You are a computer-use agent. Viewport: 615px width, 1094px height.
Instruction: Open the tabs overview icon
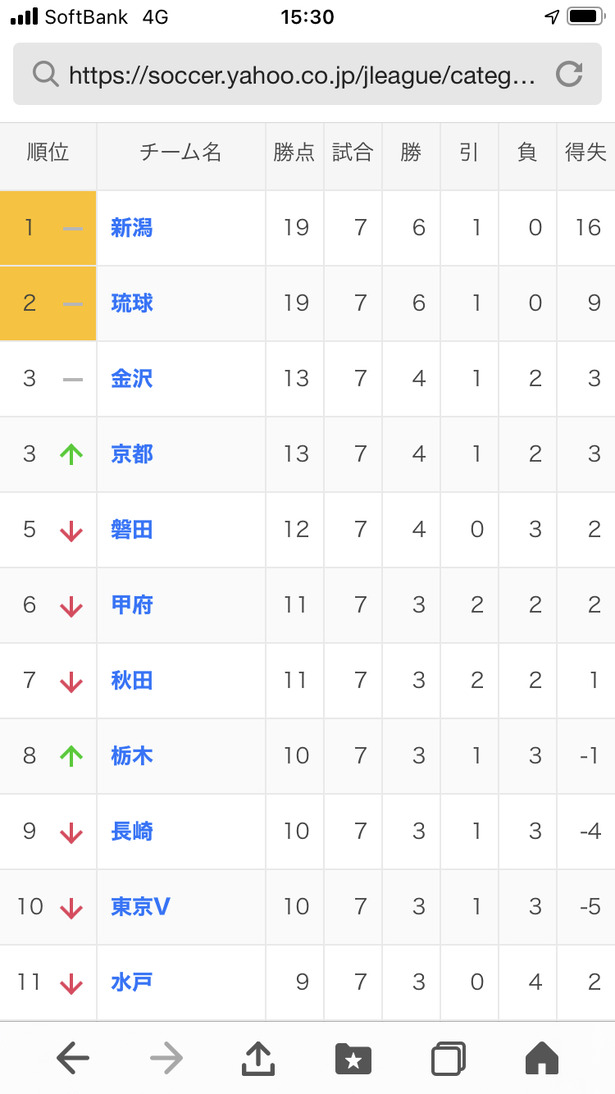coord(448,1059)
